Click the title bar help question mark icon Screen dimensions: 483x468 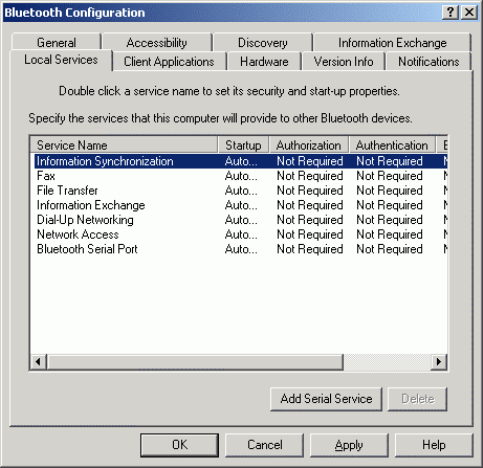pos(450,12)
